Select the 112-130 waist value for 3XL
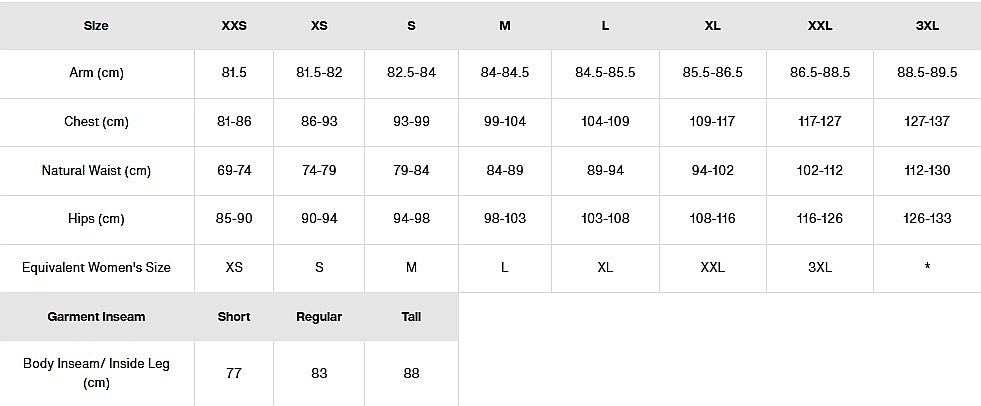This screenshot has height=406, width=981. pyautogui.click(x=927, y=171)
